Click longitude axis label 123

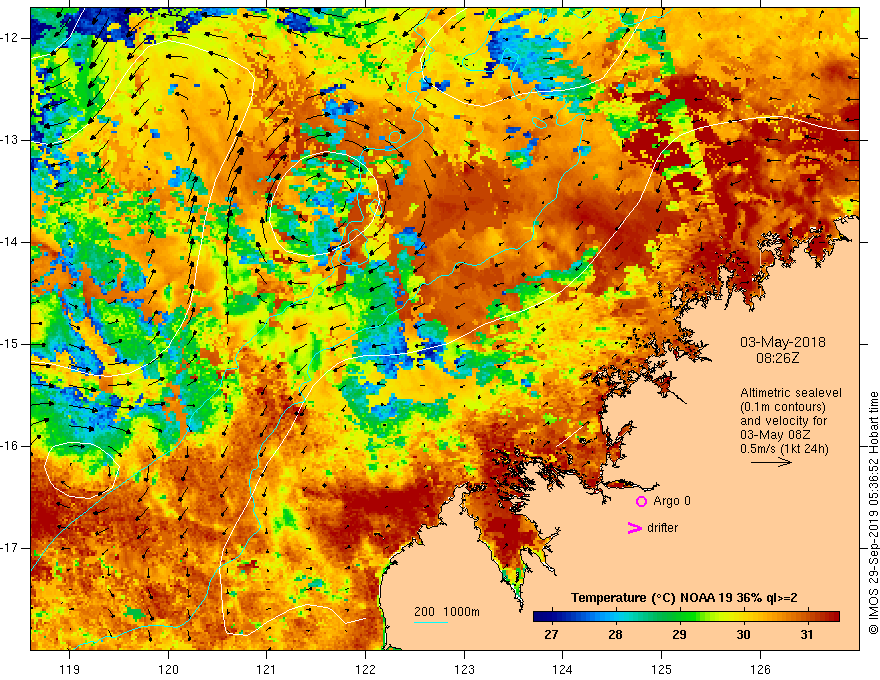click(x=464, y=669)
